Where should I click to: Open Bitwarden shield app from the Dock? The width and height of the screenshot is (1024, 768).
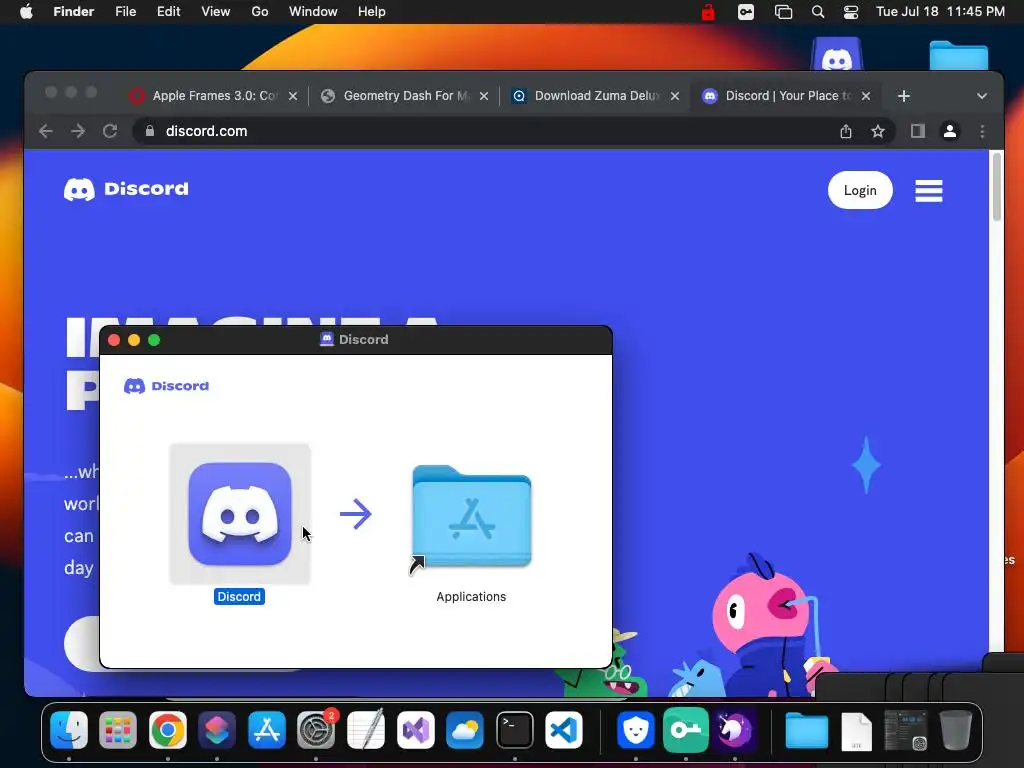[x=635, y=730]
